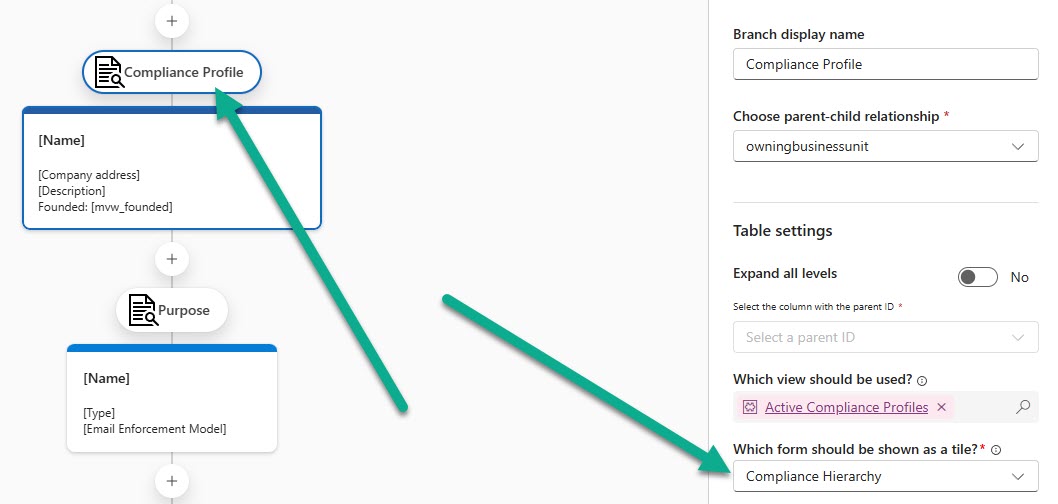
Task: Click the info icon beside "Which view should be used?"
Action: (x=921, y=380)
